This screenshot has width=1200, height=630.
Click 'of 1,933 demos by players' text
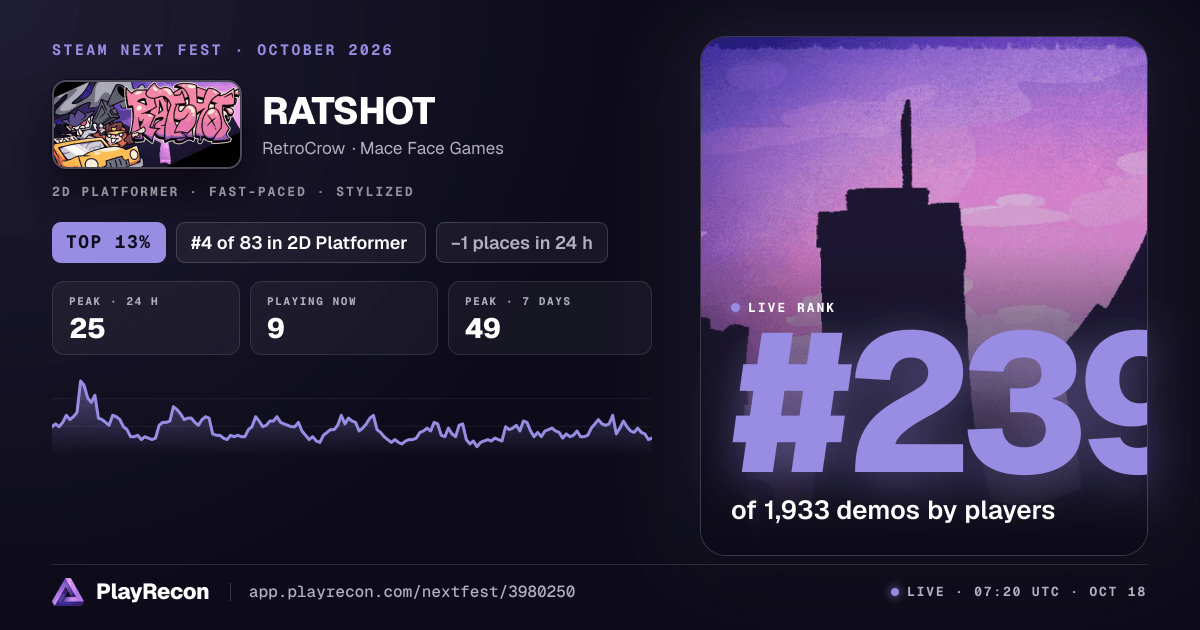tap(893, 510)
